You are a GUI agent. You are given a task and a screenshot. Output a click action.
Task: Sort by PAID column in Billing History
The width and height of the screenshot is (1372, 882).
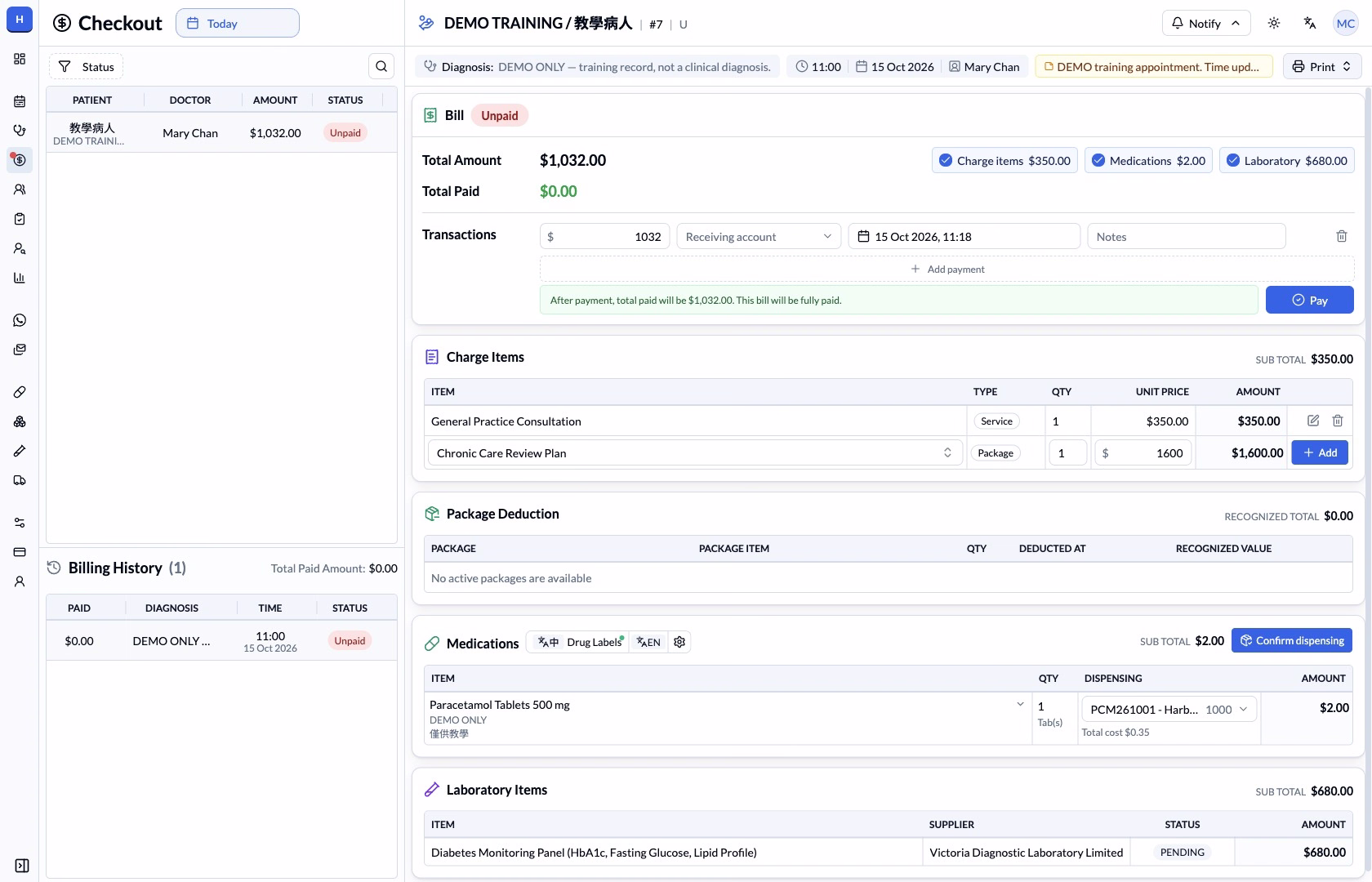79,608
